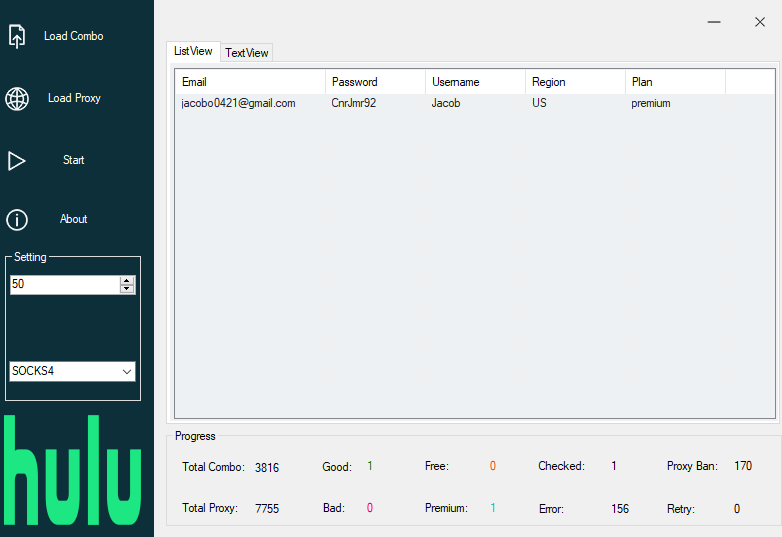Minimize the checker window
This screenshot has height=537, width=782.
click(x=714, y=22)
